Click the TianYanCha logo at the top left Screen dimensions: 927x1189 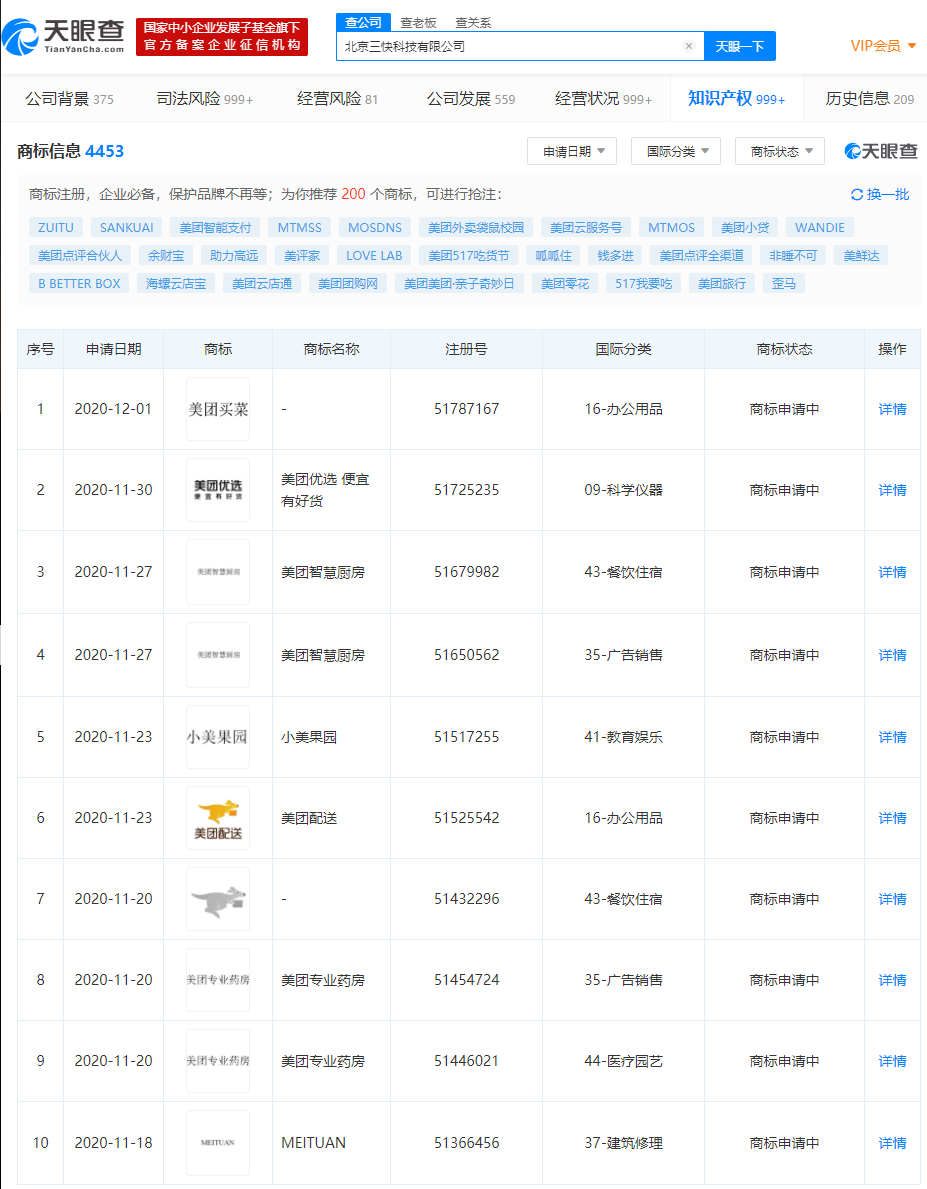[x=64, y=36]
